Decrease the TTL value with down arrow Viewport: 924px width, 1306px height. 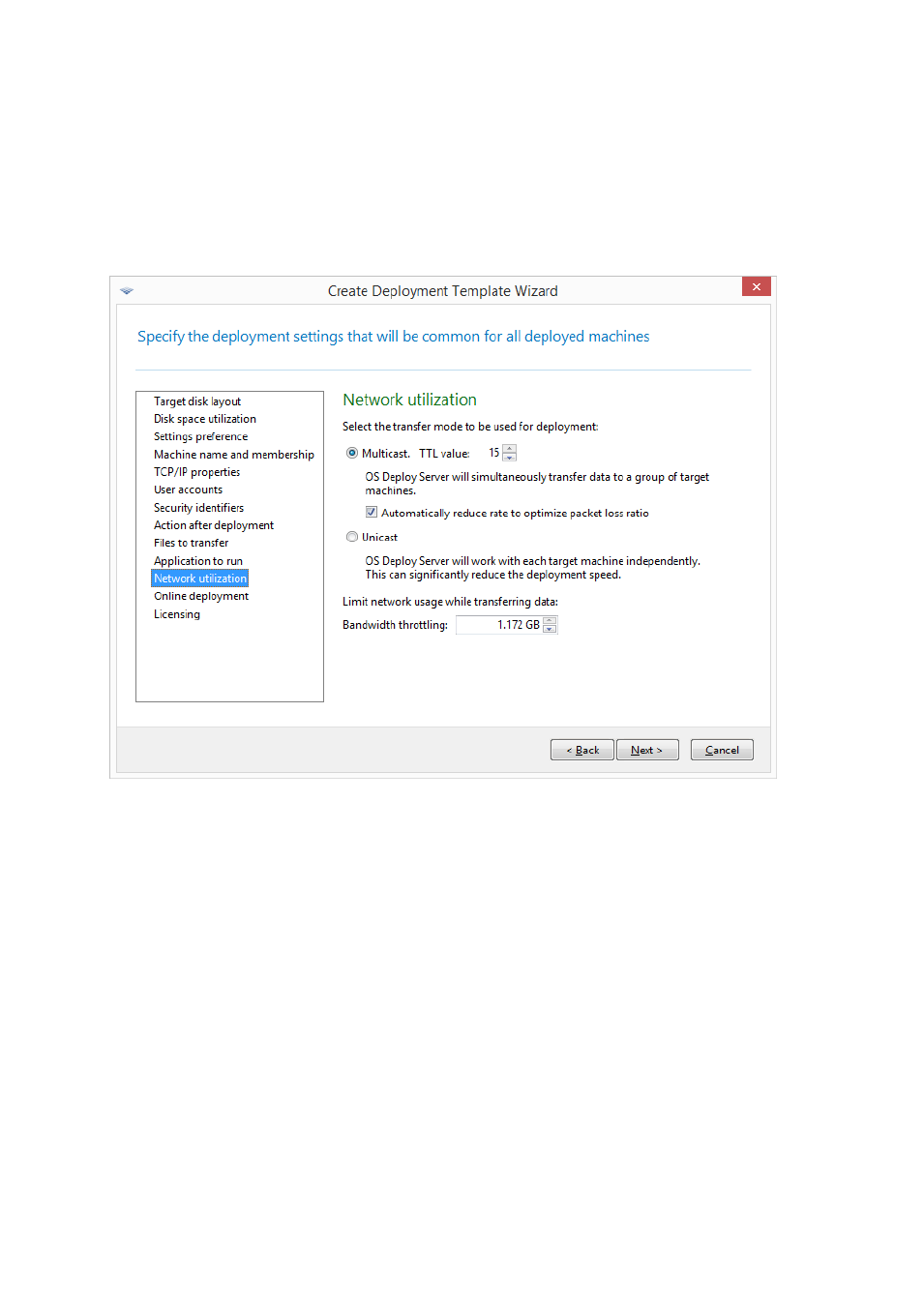point(510,457)
